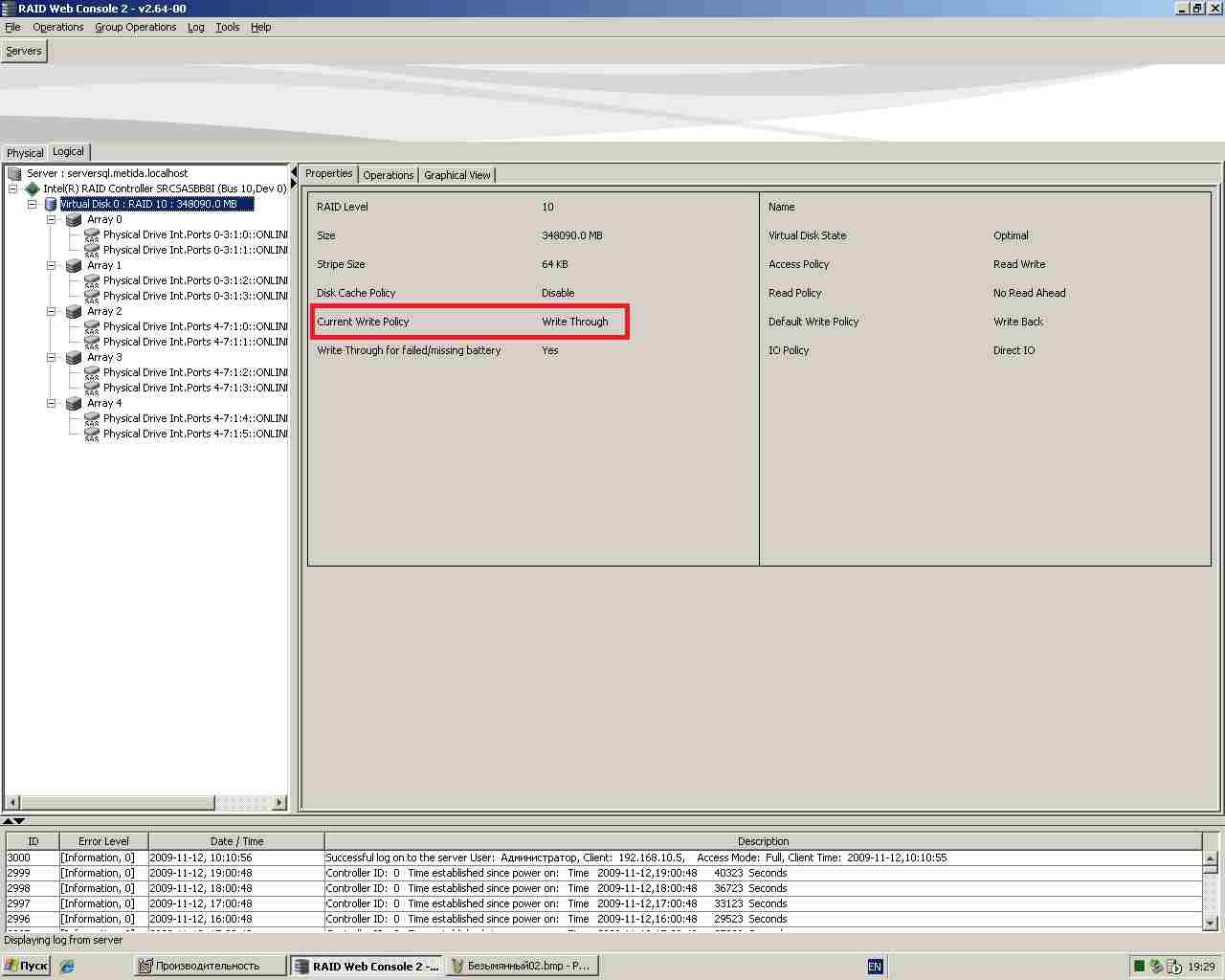Image resolution: width=1225 pixels, height=980 pixels.
Task: Collapse the Array 4 tree node
Action: [52, 403]
